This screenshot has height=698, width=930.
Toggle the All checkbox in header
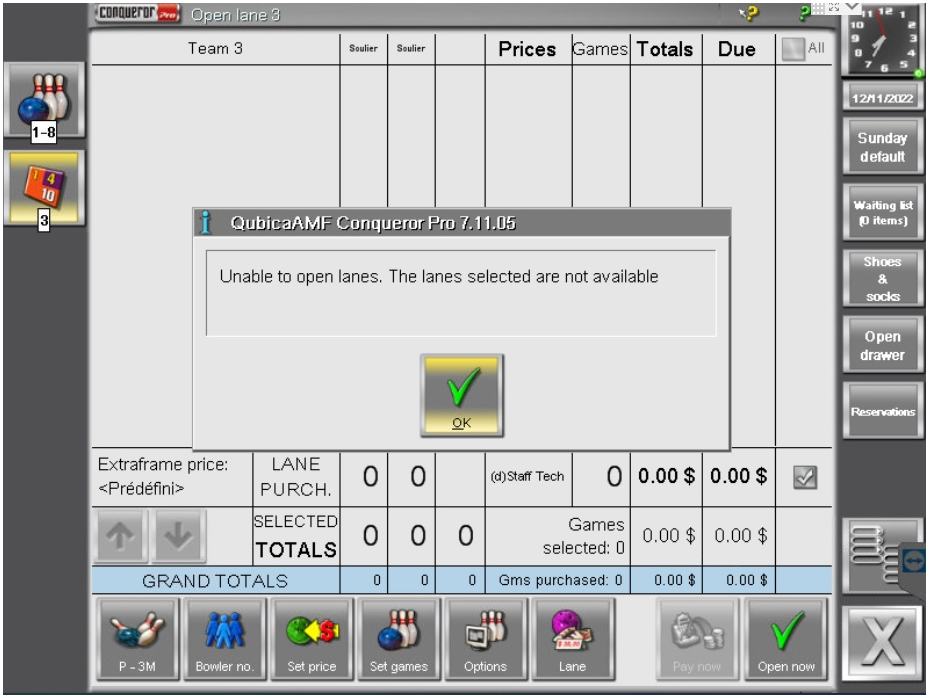click(x=792, y=49)
